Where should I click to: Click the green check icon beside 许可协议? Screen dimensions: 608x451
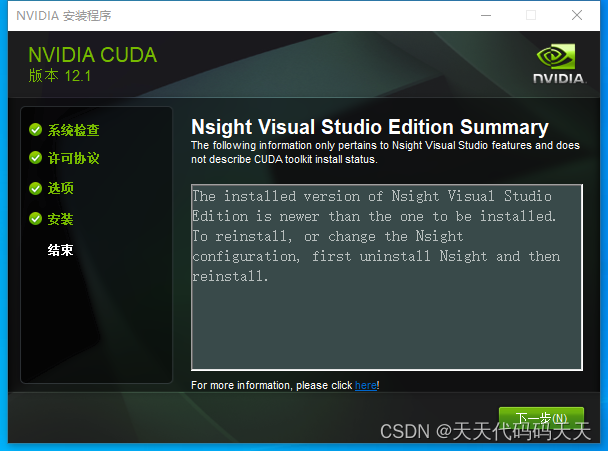pyautogui.click(x=35, y=158)
